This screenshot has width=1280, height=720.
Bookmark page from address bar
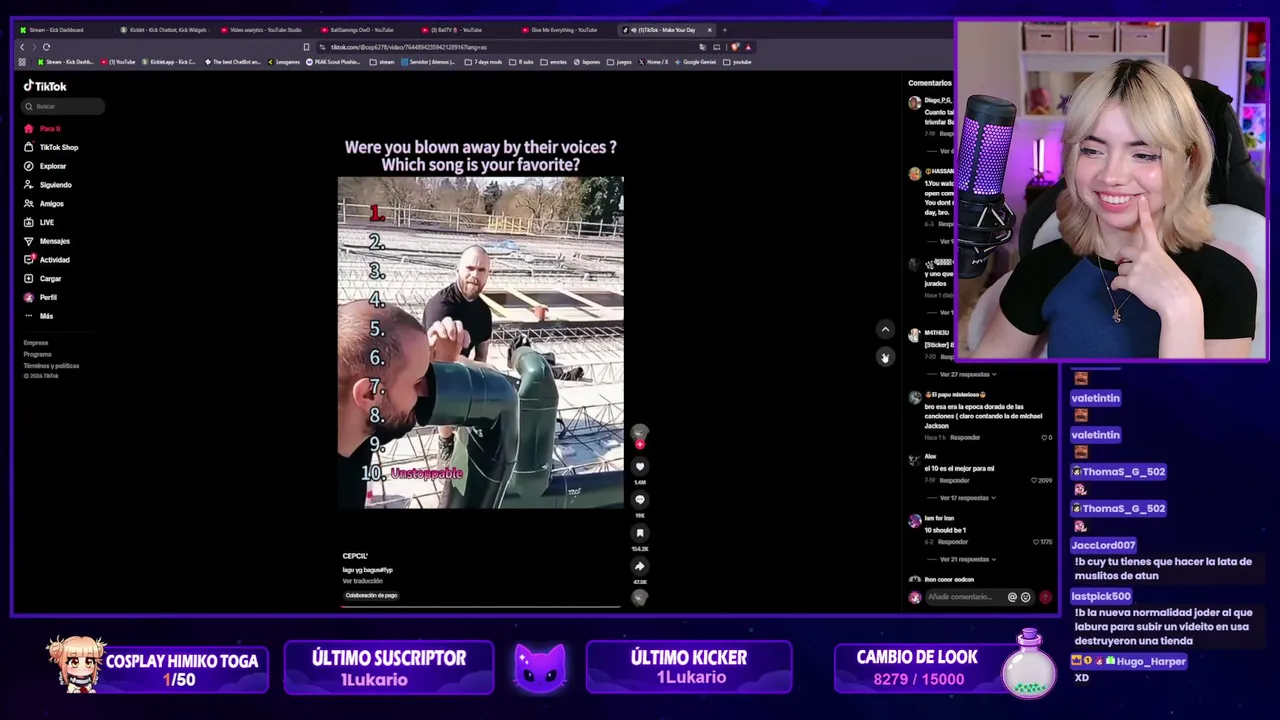(x=306, y=47)
